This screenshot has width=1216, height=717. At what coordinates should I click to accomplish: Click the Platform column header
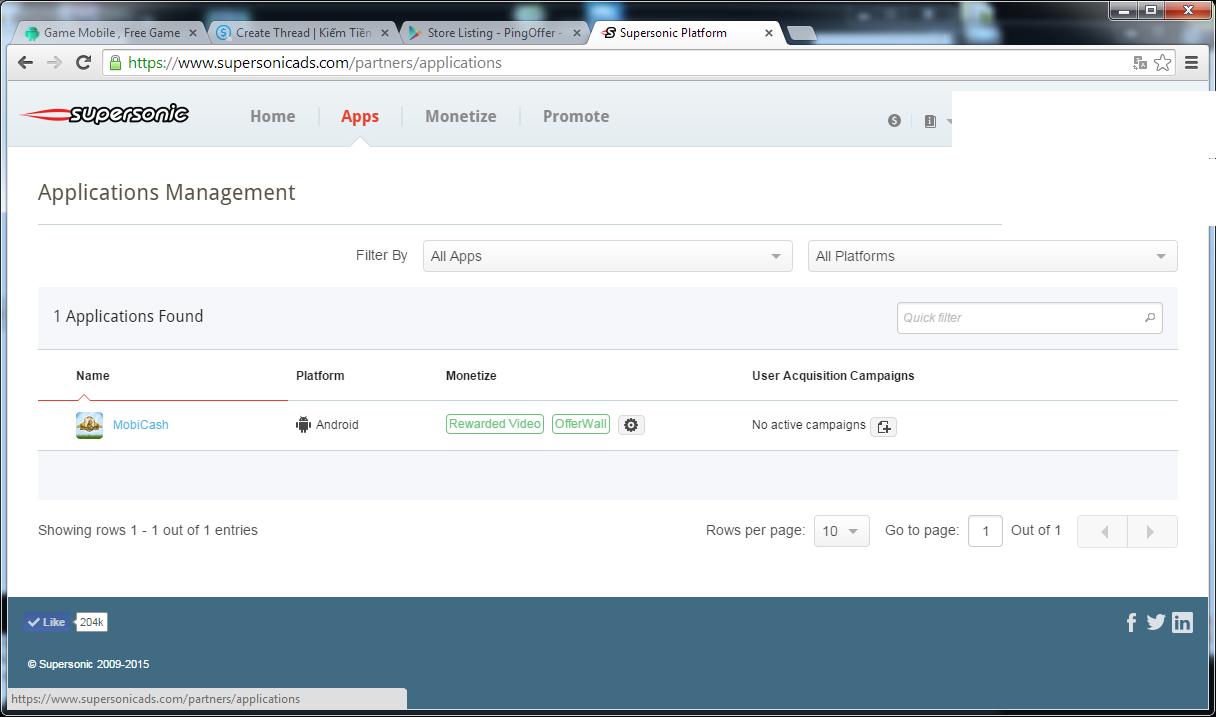(320, 376)
